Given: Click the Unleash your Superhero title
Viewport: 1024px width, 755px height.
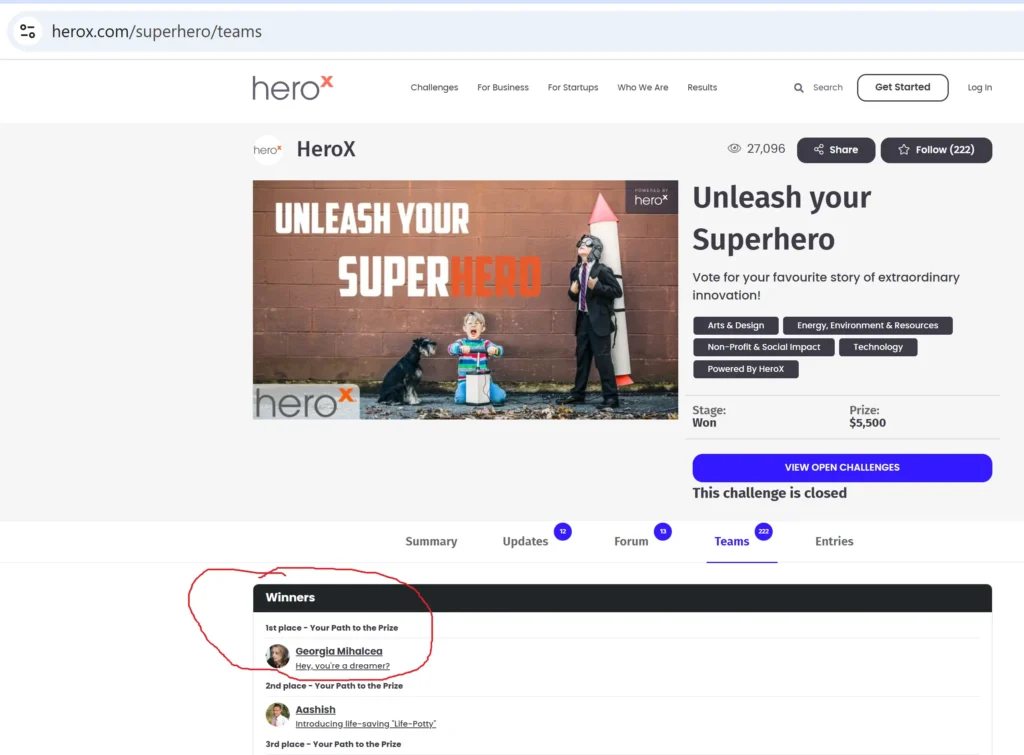Looking at the screenshot, I should pyautogui.click(x=782, y=218).
